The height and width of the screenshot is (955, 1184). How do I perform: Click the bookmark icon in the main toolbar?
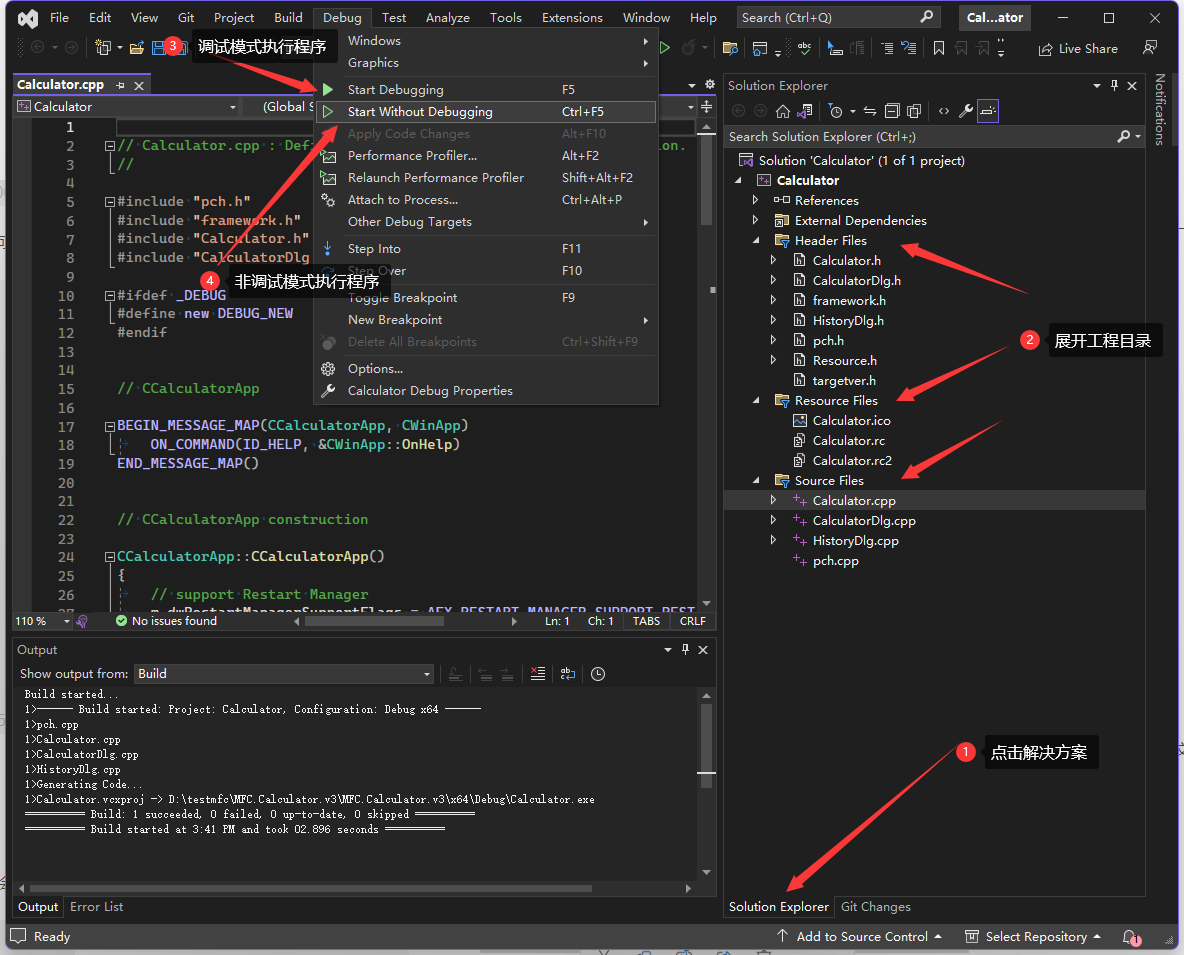pos(938,48)
